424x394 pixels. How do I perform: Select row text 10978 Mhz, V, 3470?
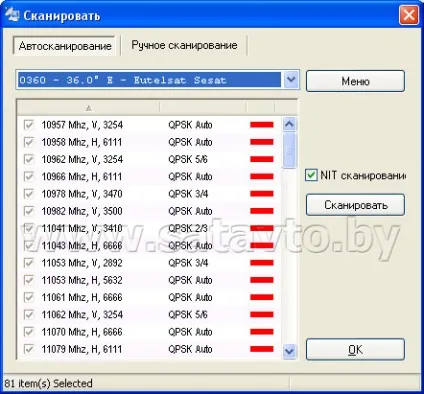pos(82,194)
